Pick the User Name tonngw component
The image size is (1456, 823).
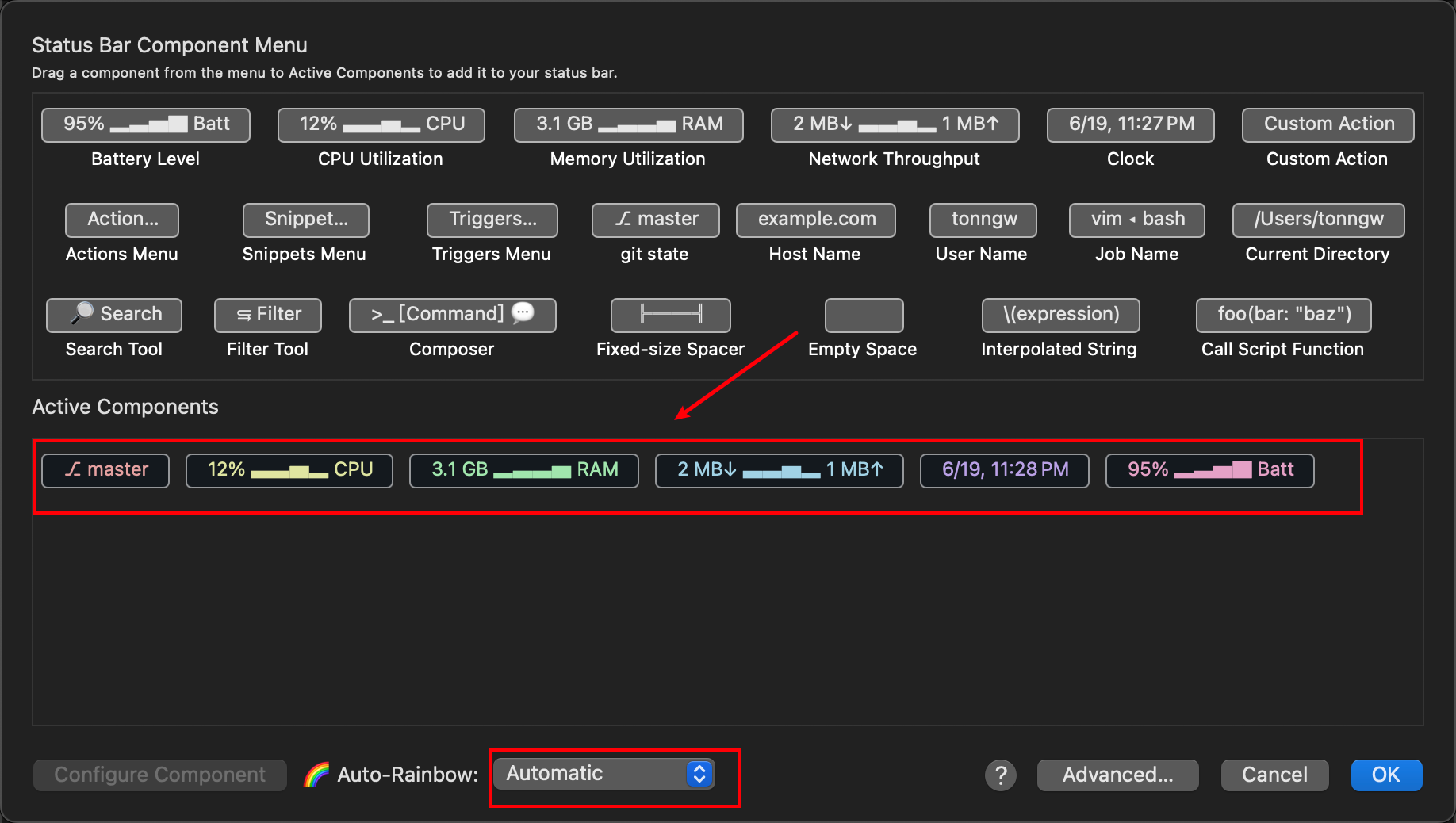[x=983, y=220]
